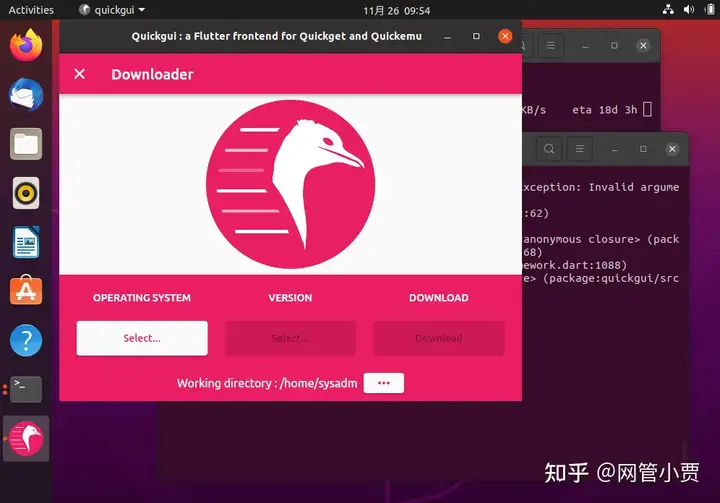Minimize the Quickgui window
The image size is (720, 503).
tap(447, 36)
